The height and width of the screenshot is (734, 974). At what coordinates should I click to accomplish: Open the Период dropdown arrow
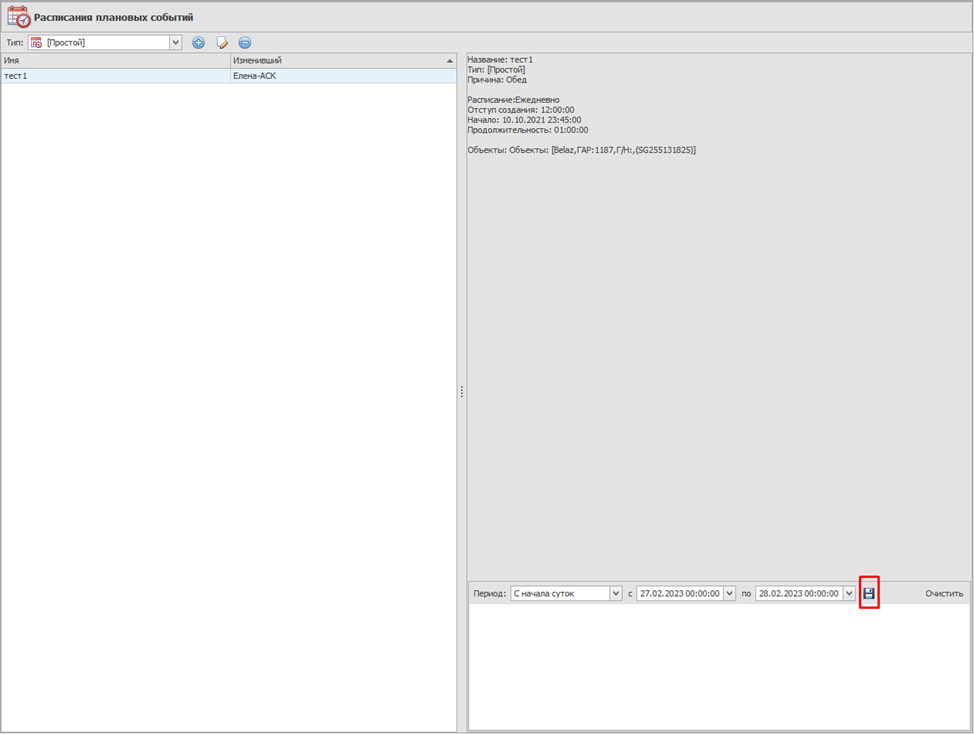[x=616, y=594]
